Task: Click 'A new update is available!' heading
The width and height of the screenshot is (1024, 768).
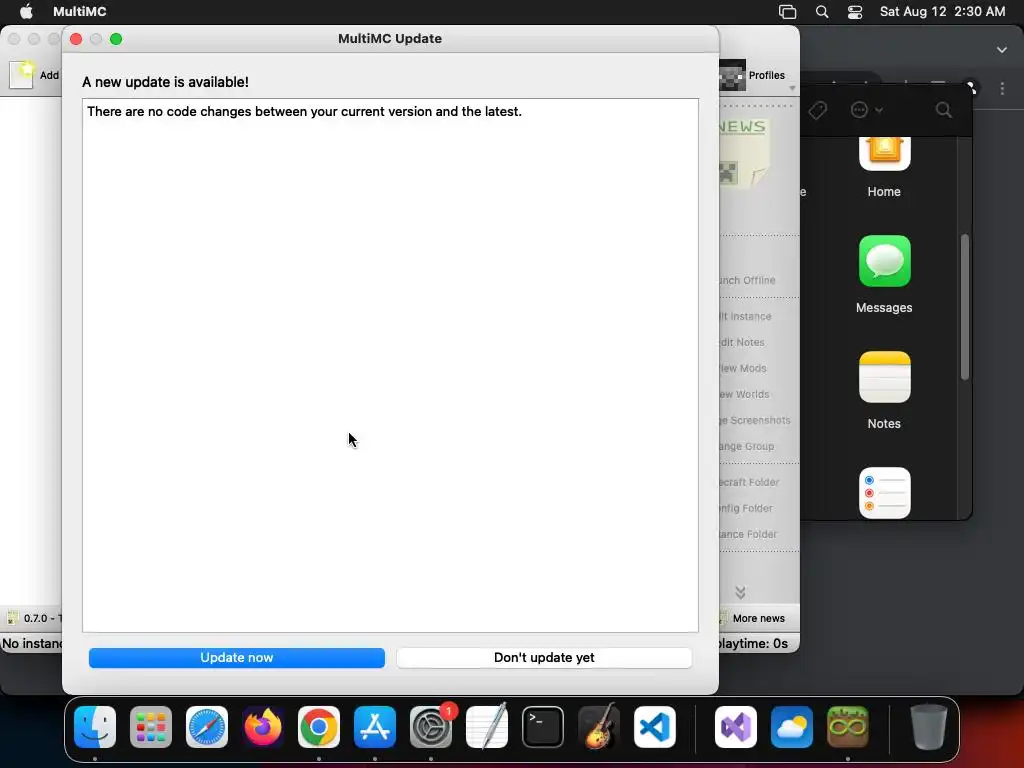Action: pyautogui.click(x=165, y=82)
